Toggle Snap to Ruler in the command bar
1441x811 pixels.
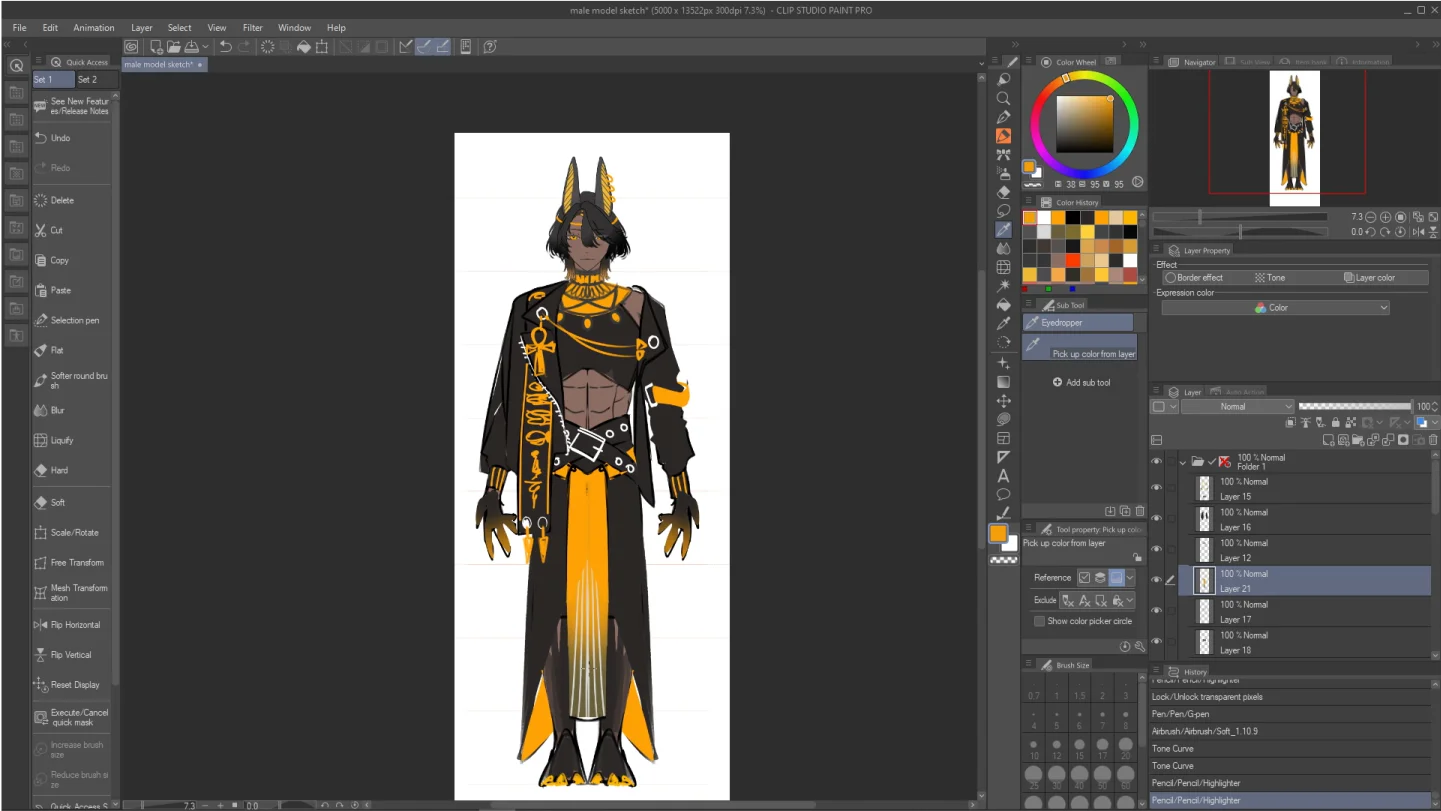(x=405, y=46)
